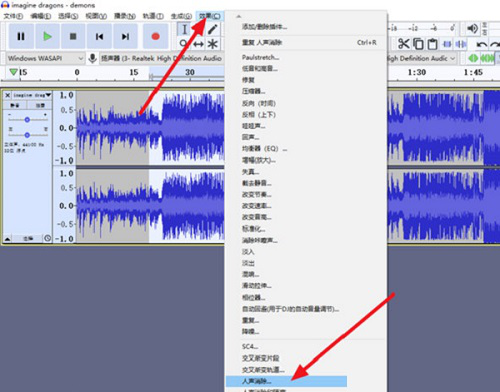The height and width of the screenshot is (392, 500).
Task: Click the playback speaker volume icon
Action: click(472, 29)
